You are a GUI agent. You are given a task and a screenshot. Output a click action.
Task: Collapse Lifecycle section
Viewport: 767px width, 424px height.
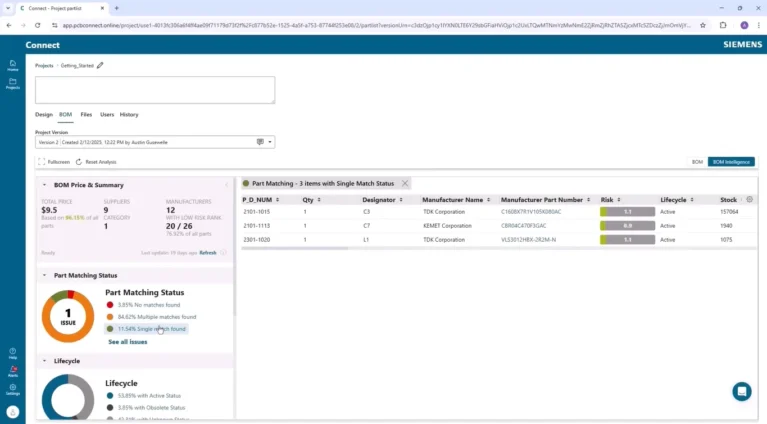click(x=44, y=361)
